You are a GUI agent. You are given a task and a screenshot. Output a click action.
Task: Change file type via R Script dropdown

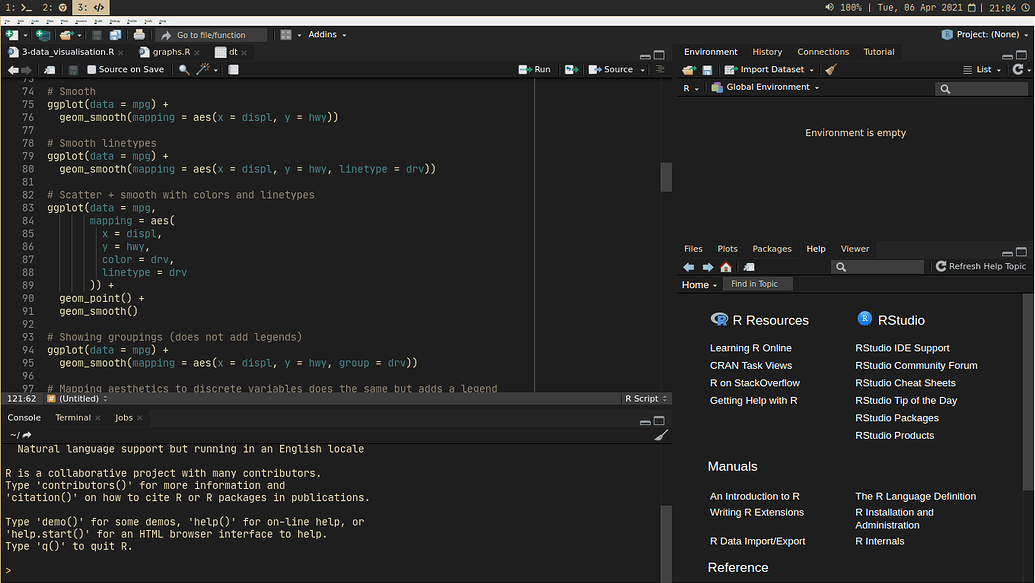click(x=646, y=399)
